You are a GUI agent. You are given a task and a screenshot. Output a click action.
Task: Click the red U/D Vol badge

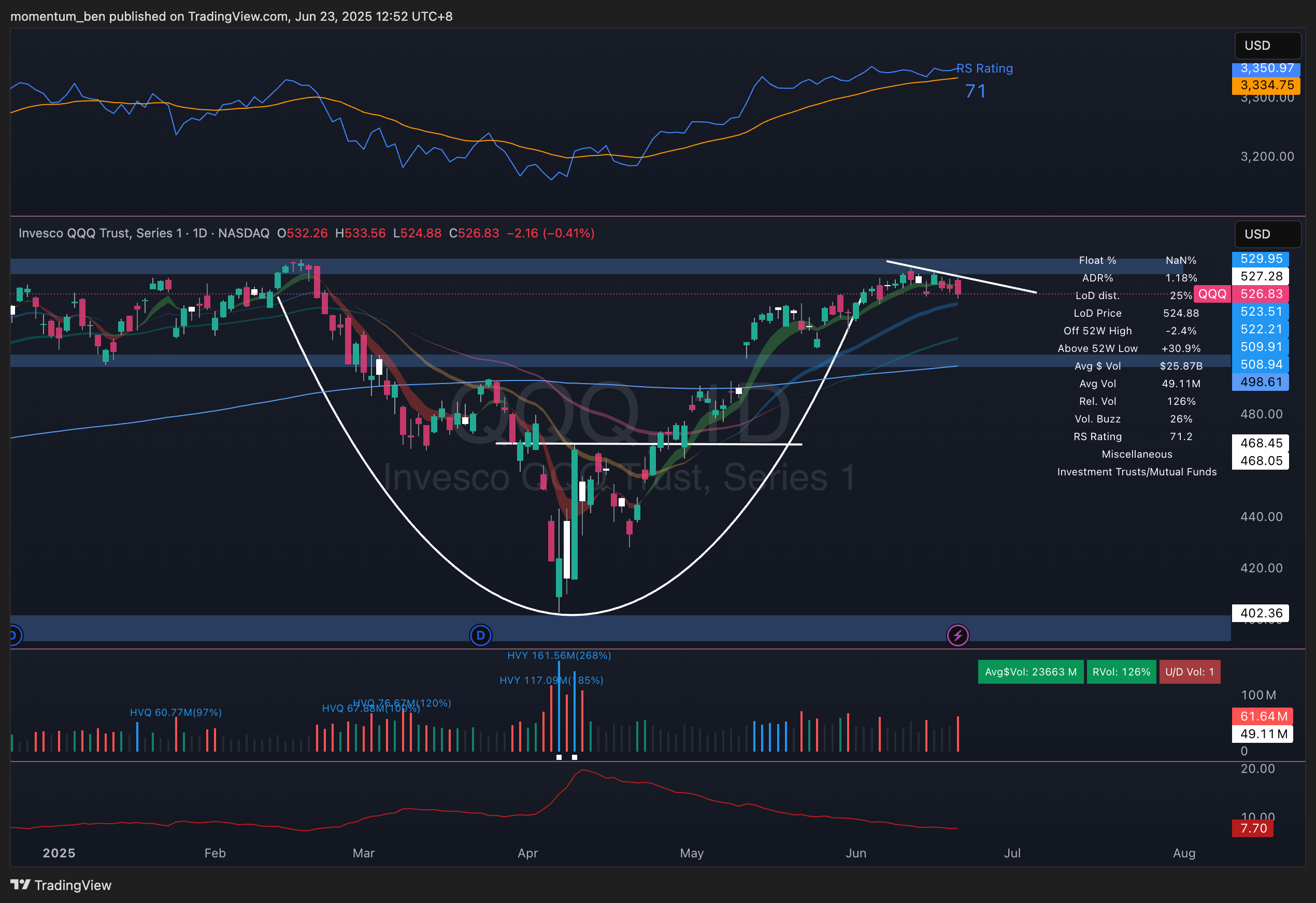point(1189,672)
